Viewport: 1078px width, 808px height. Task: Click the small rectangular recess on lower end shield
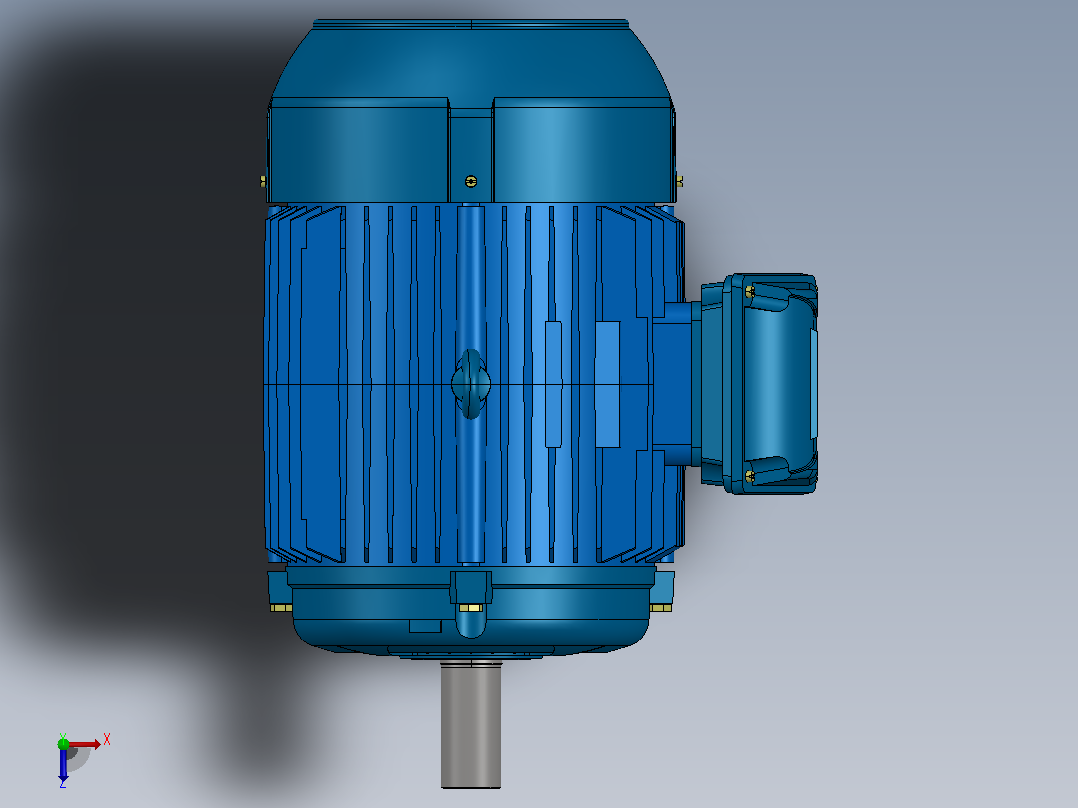(x=425, y=626)
